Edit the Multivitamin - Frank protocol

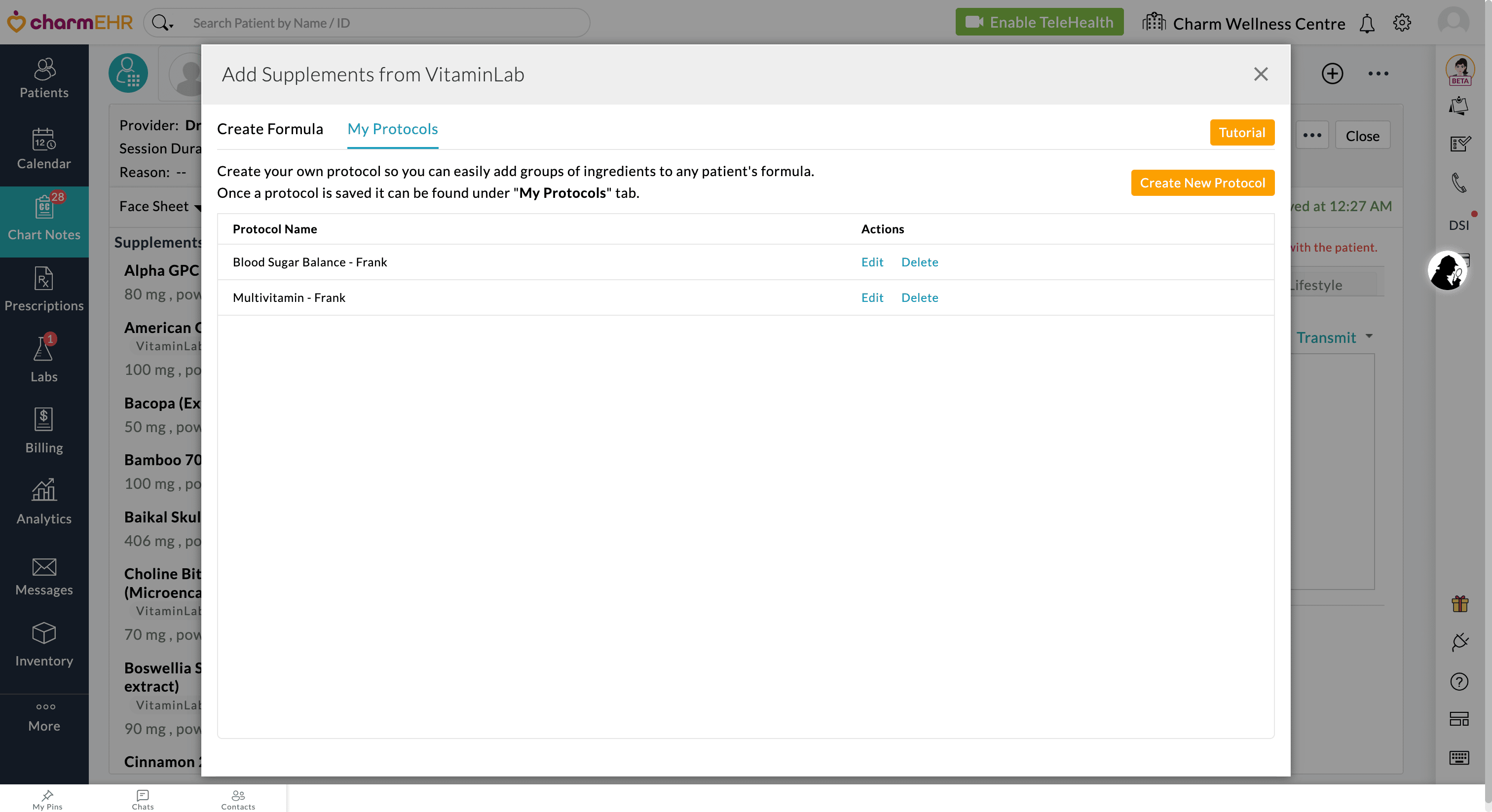pos(872,297)
